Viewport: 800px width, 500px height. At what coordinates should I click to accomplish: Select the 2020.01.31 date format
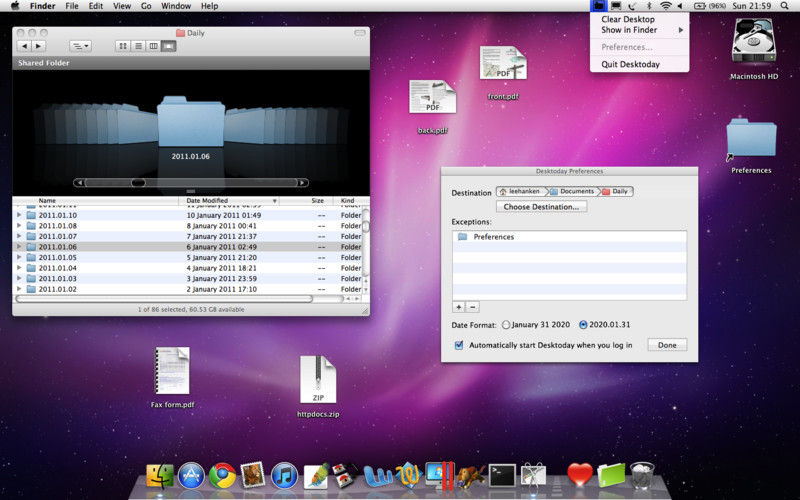click(584, 325)
